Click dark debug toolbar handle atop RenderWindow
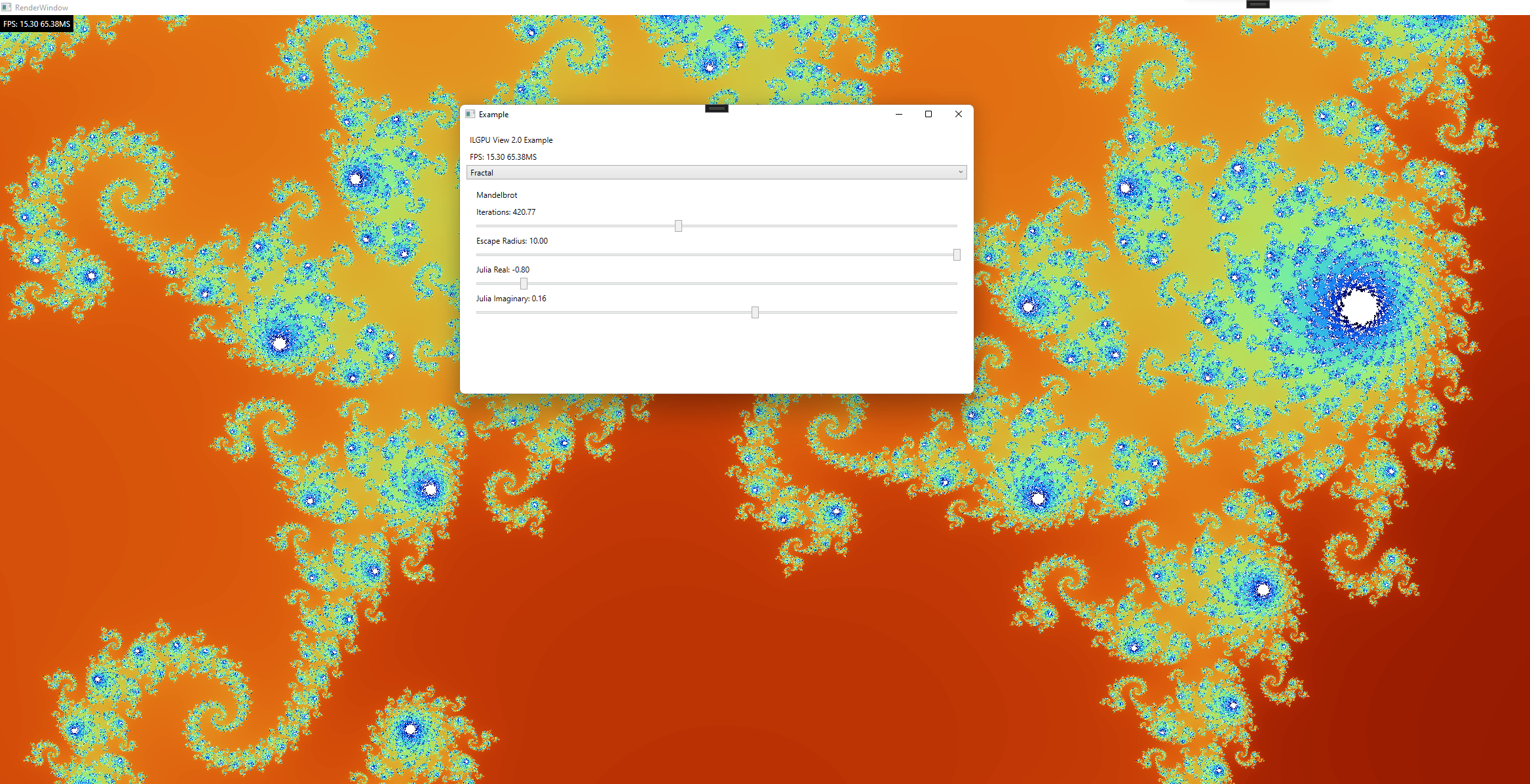 (1257, 4)
